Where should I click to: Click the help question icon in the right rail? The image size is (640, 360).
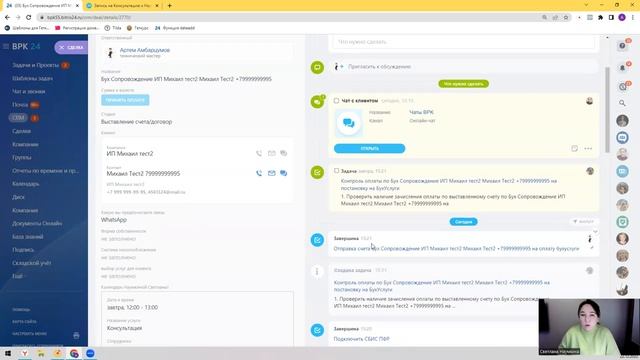coord(622,46)
